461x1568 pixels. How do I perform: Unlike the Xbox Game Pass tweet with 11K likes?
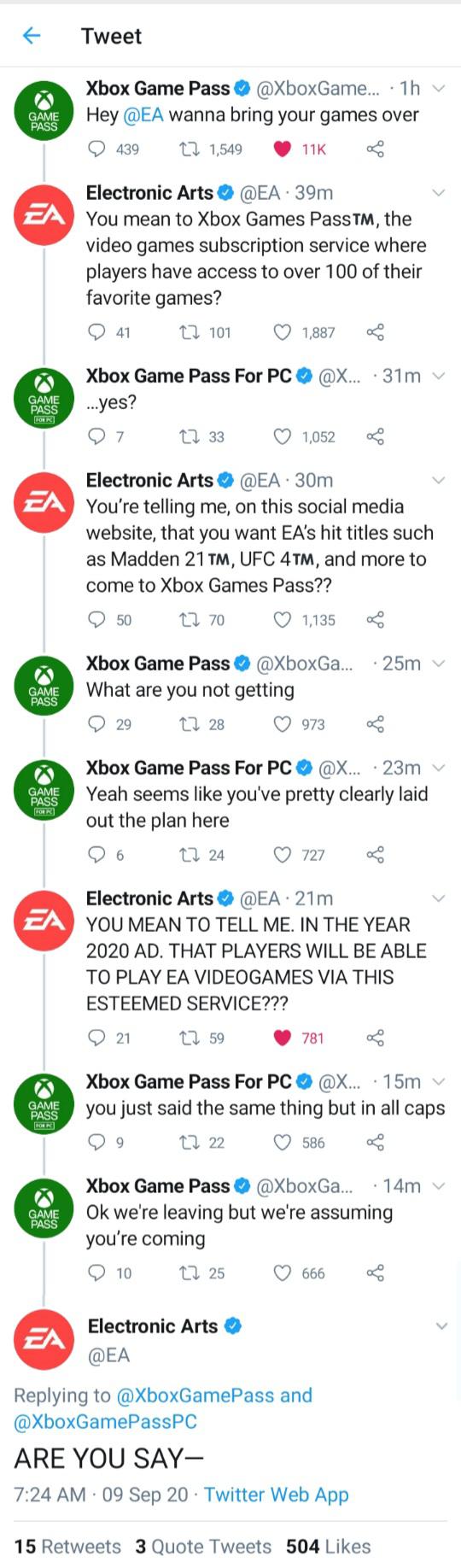click(282, 149)
